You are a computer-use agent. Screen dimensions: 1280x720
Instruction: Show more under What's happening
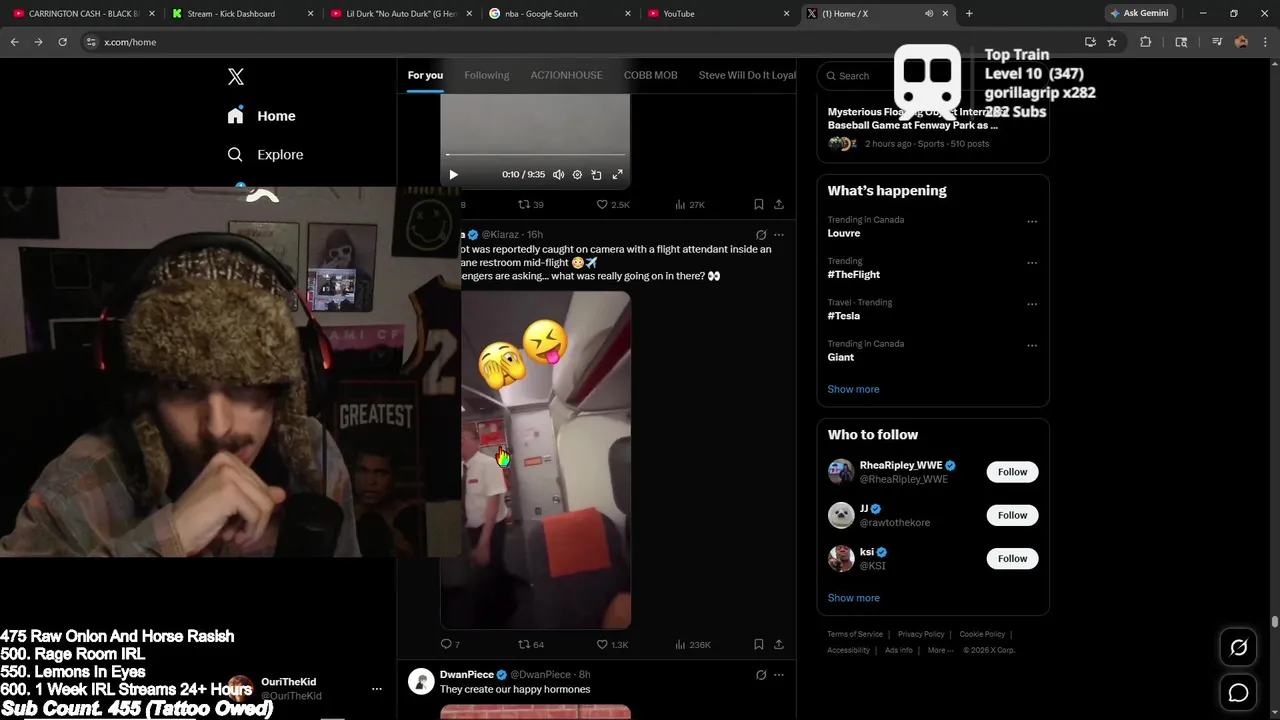pos(853,389)
